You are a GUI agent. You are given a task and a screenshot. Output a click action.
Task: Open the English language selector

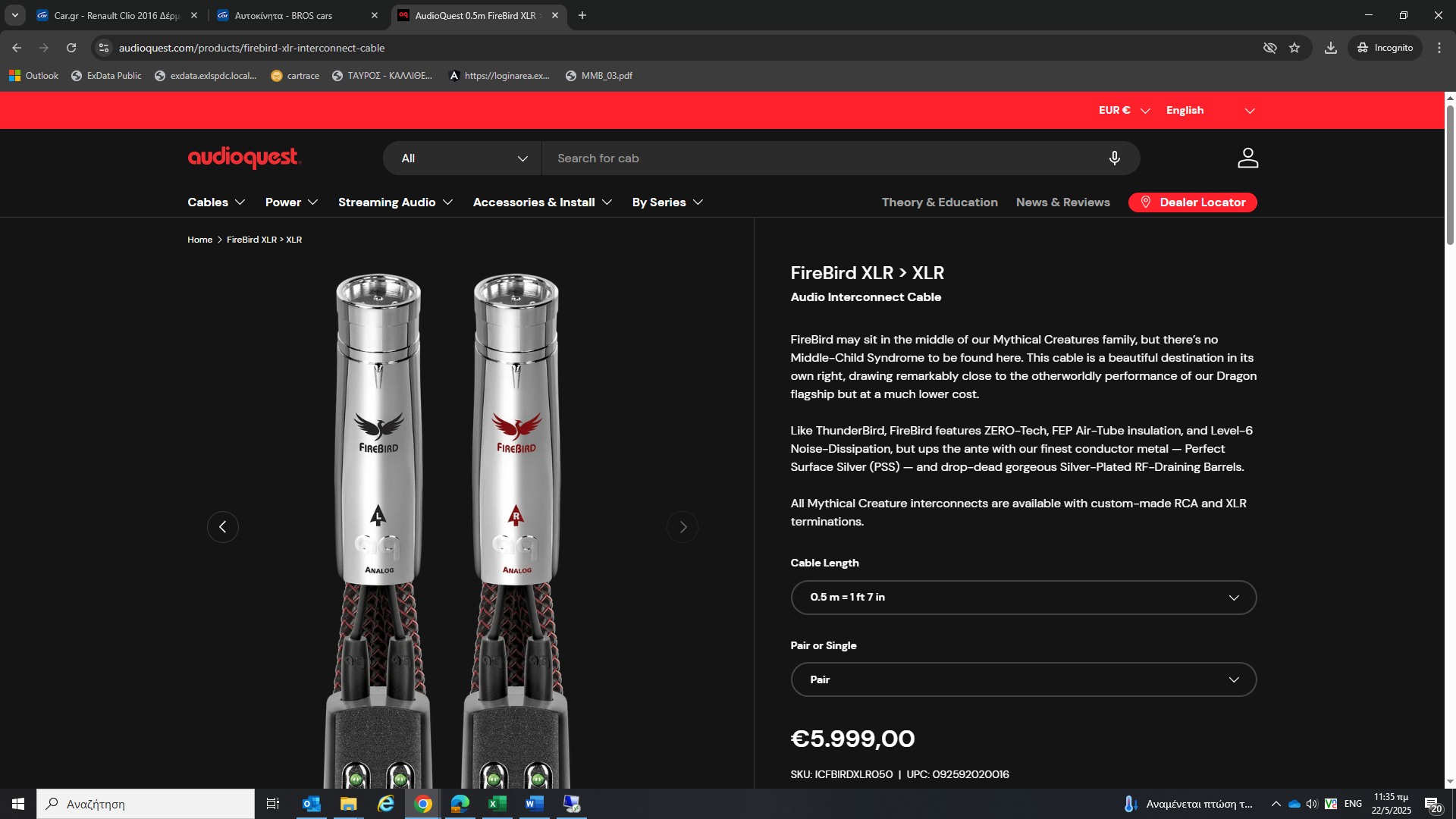click(x=1210, y=111)
